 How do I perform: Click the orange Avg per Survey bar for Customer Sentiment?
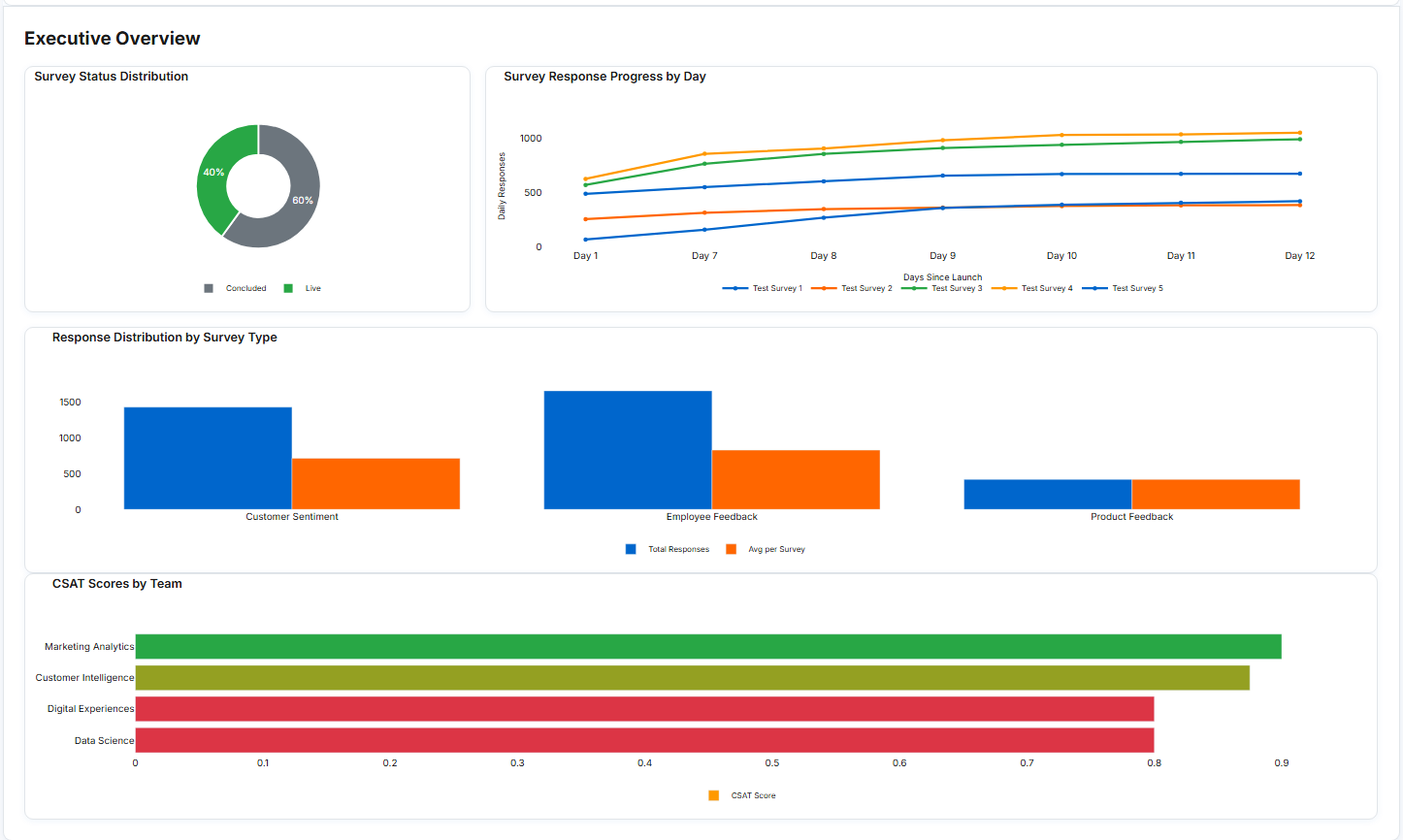point(375,484)
